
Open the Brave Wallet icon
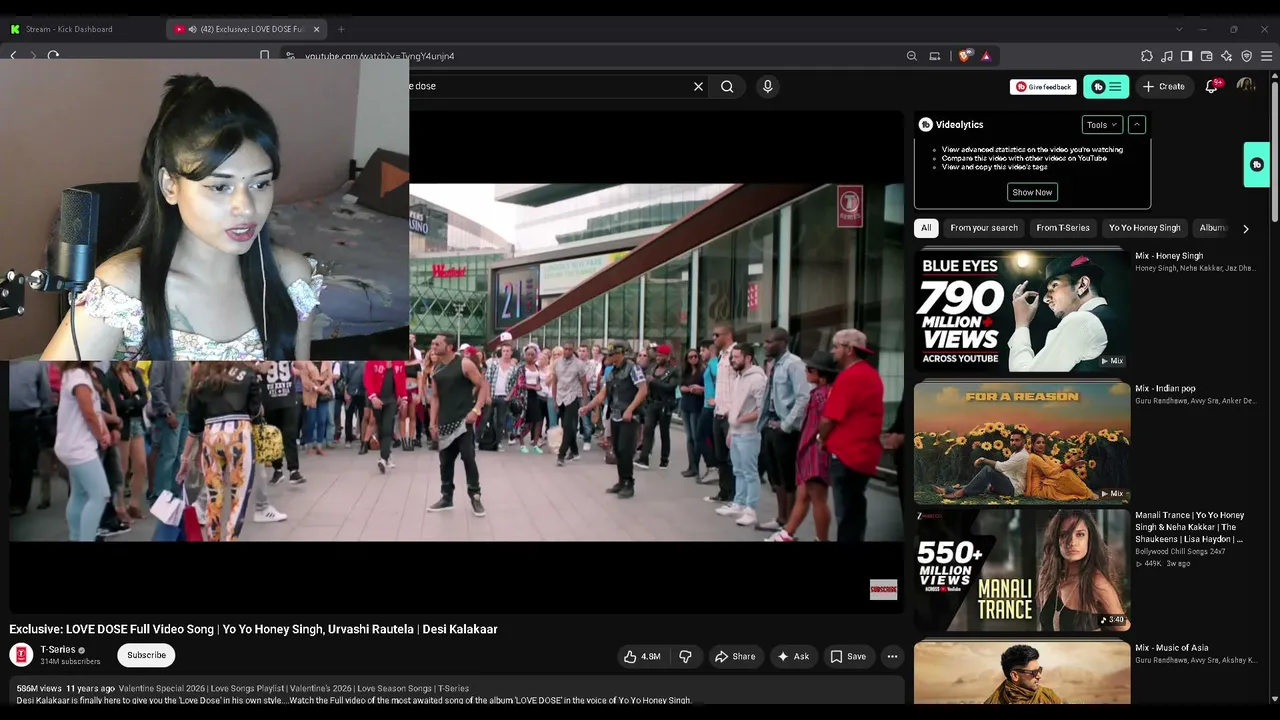(x=1207, y=56)
